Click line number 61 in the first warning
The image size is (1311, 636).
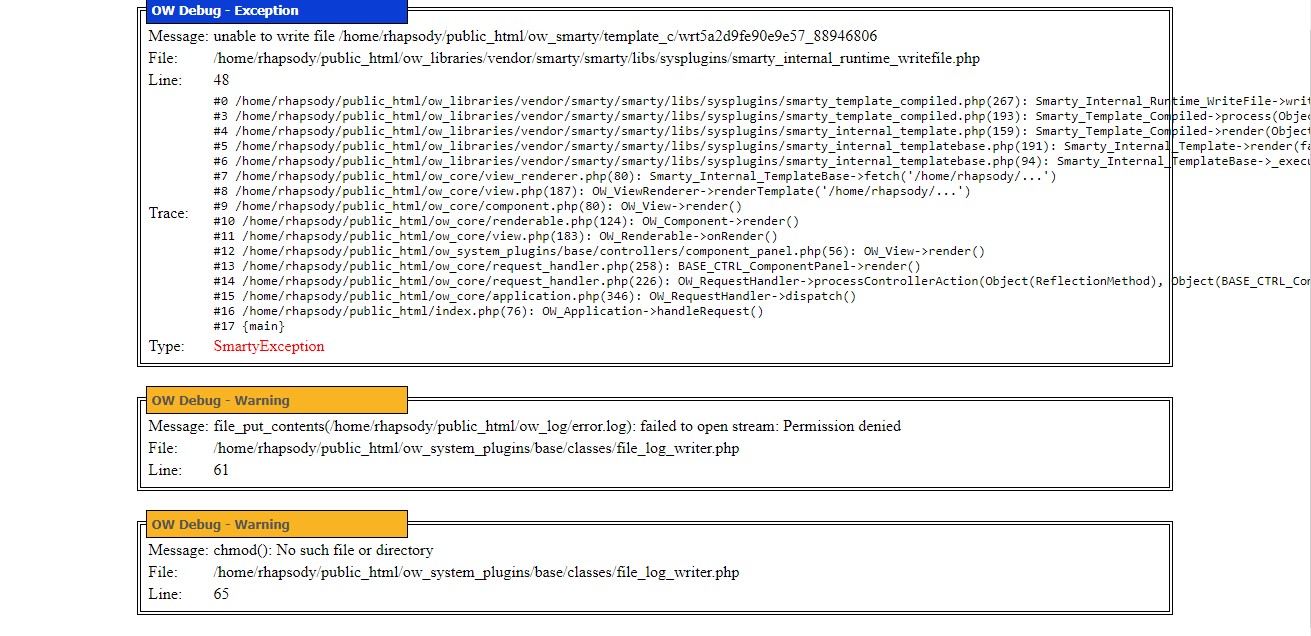(x=221, y=470)
